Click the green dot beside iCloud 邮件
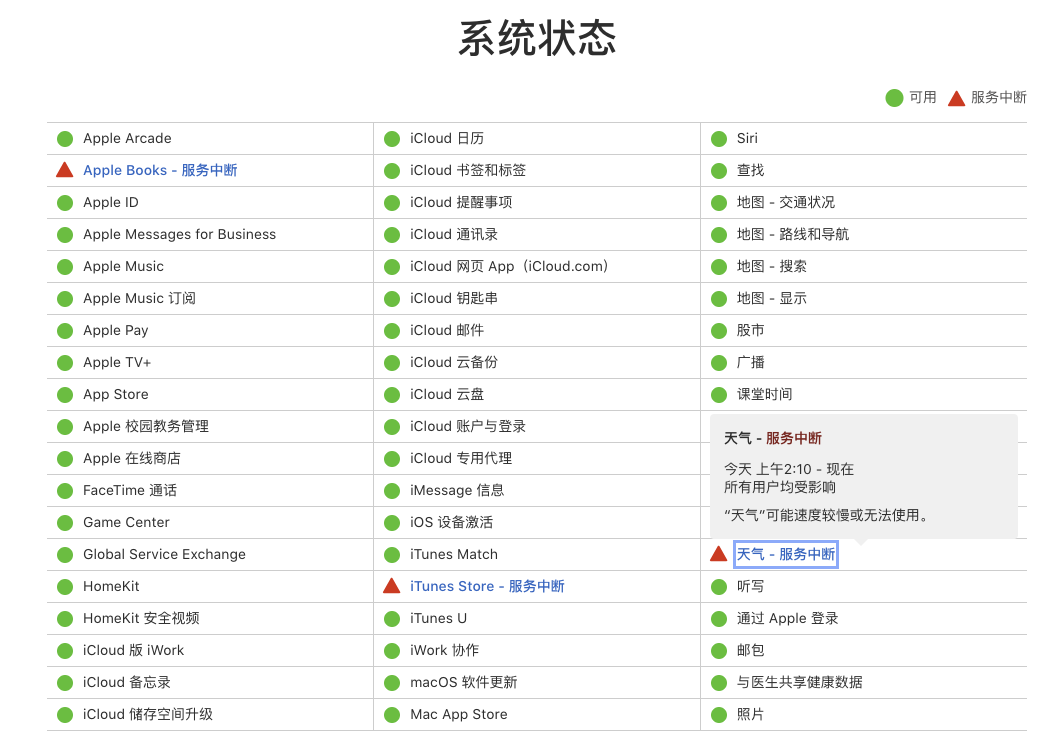Screen dimensions: 1047x741 pyautogui.click(x=392, y=331)
